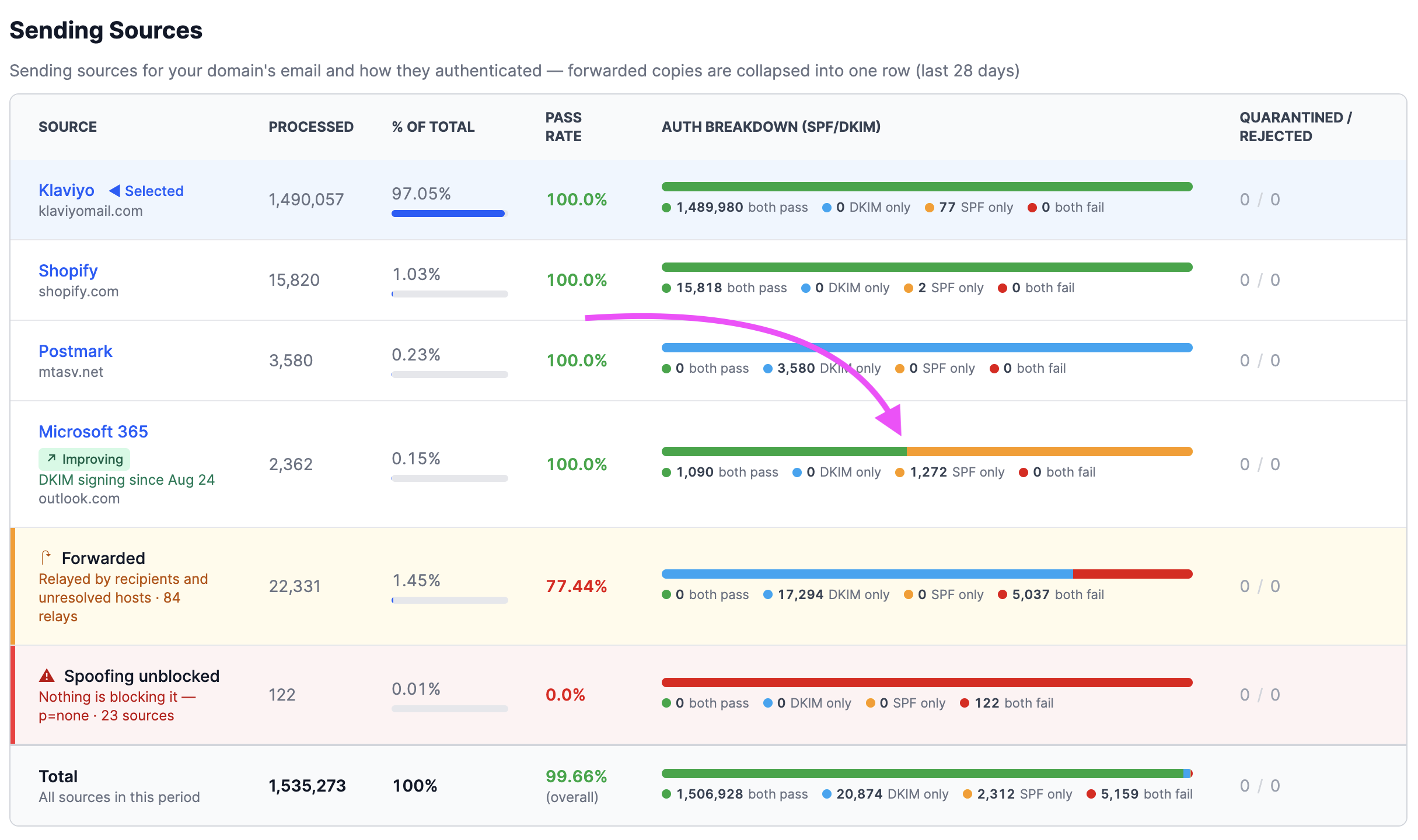Screen dimensions: 1418x840
Task: Click the 22,331 processed count for Forwarded
Action: click(295, 586)
